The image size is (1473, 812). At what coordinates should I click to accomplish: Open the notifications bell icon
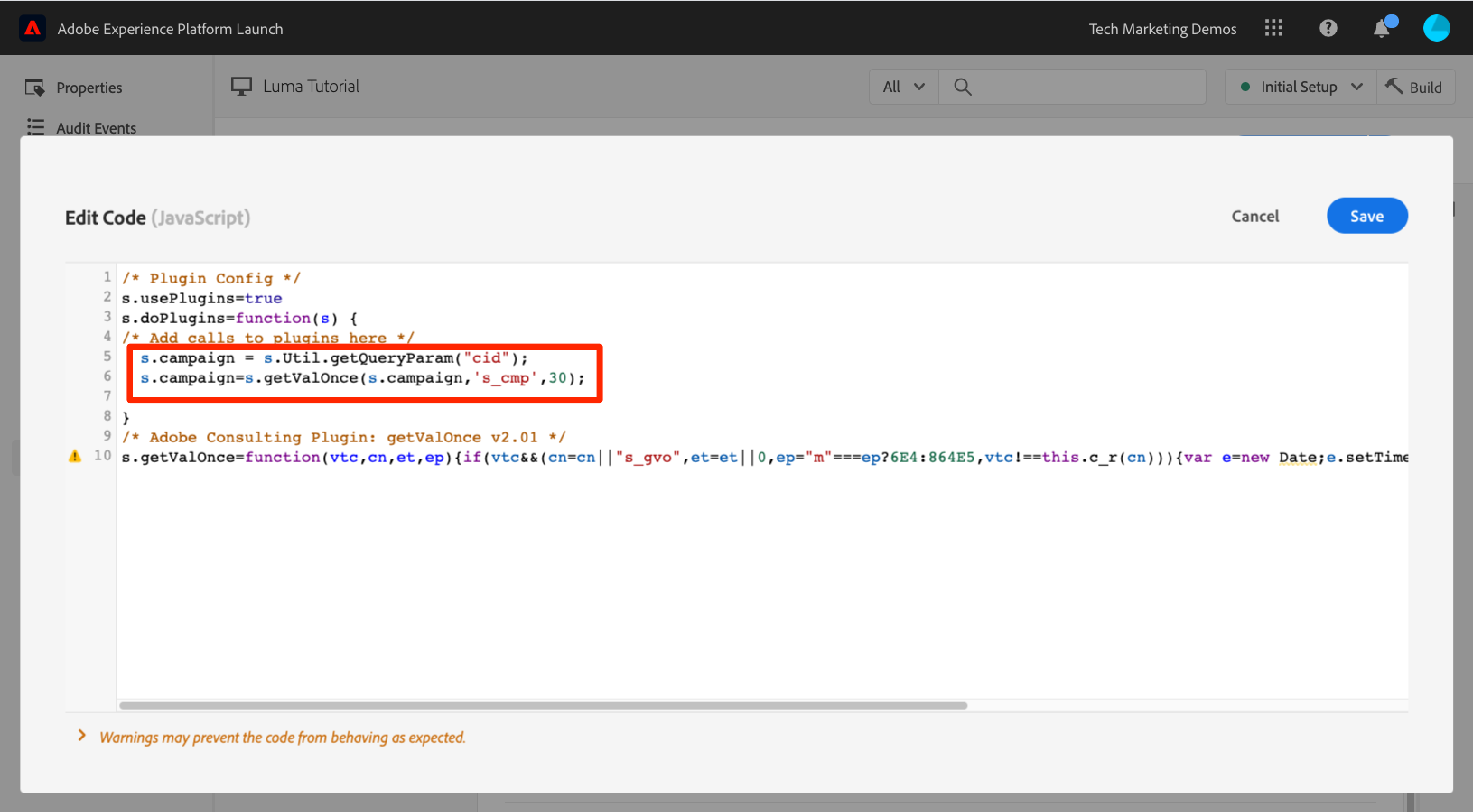(1381, 28)
